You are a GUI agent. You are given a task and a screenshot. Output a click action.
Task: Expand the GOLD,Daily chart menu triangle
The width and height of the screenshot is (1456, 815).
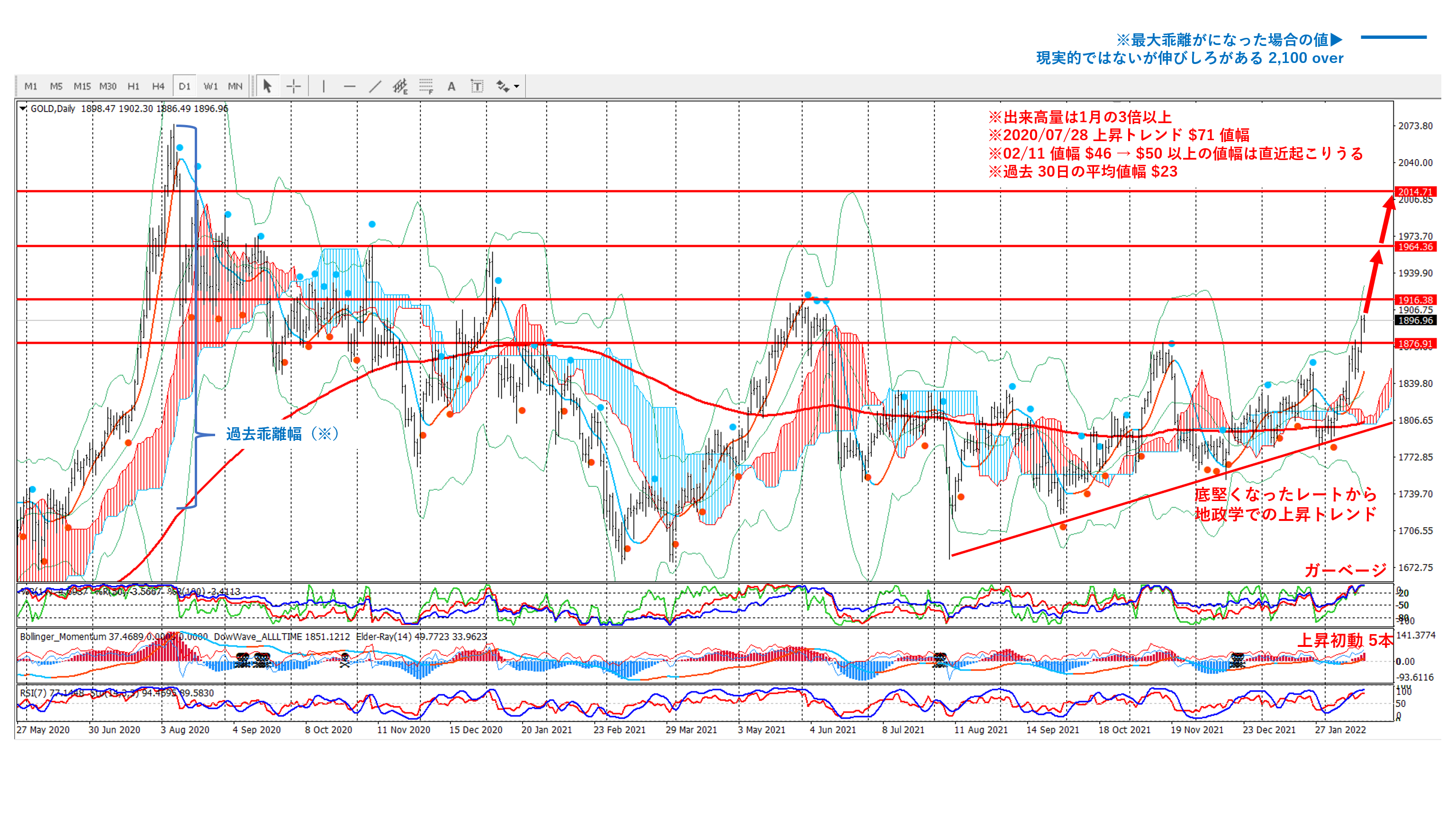coord(23,108)
